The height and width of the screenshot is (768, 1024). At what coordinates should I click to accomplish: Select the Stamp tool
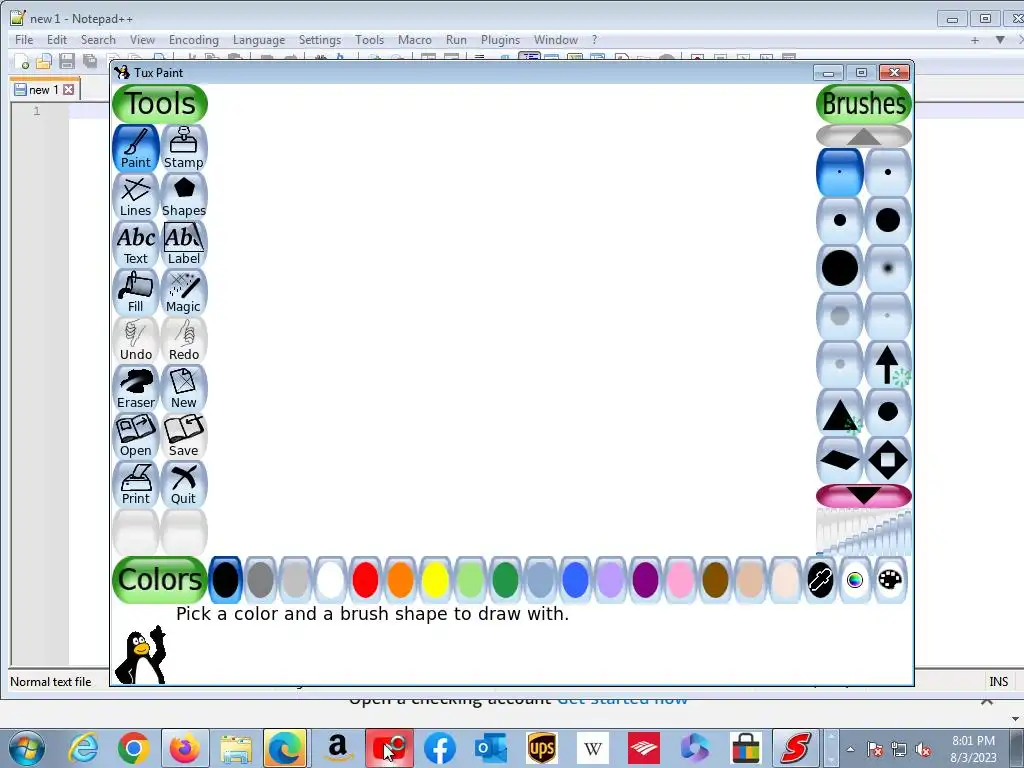(184, 148)
